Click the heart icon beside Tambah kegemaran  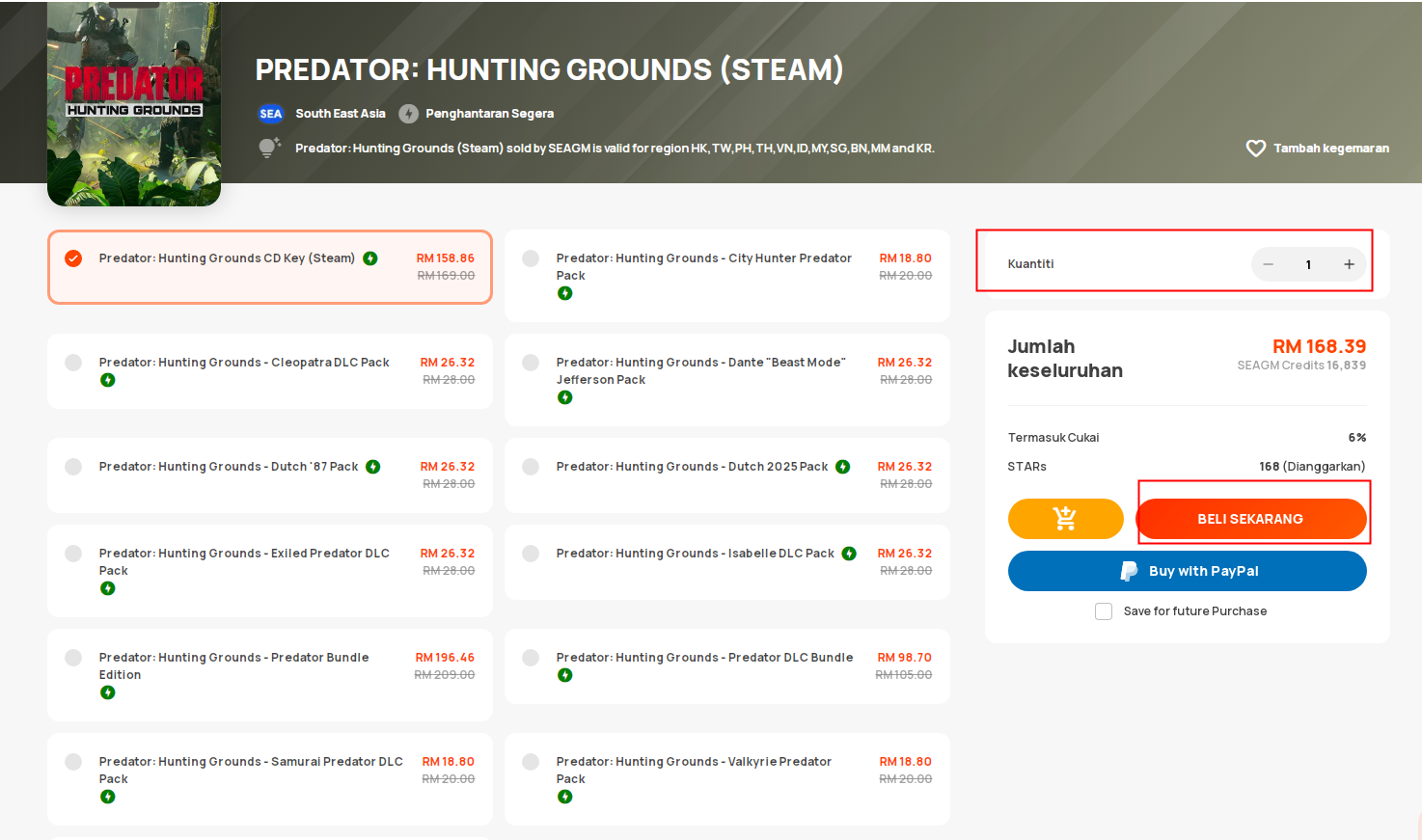(x=1255, y=149)
